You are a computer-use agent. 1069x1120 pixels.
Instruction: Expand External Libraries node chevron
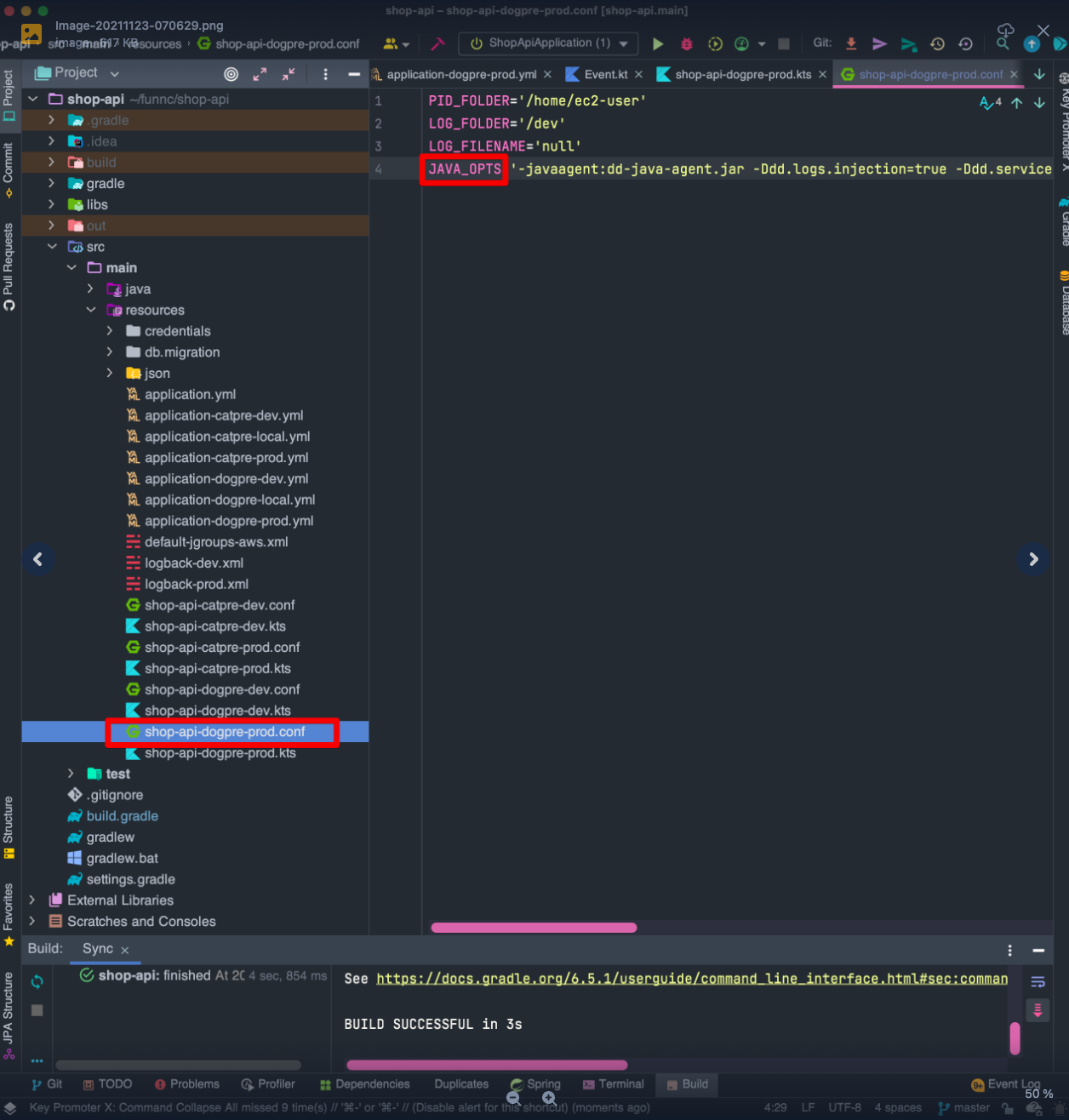(x=32, y=900)
